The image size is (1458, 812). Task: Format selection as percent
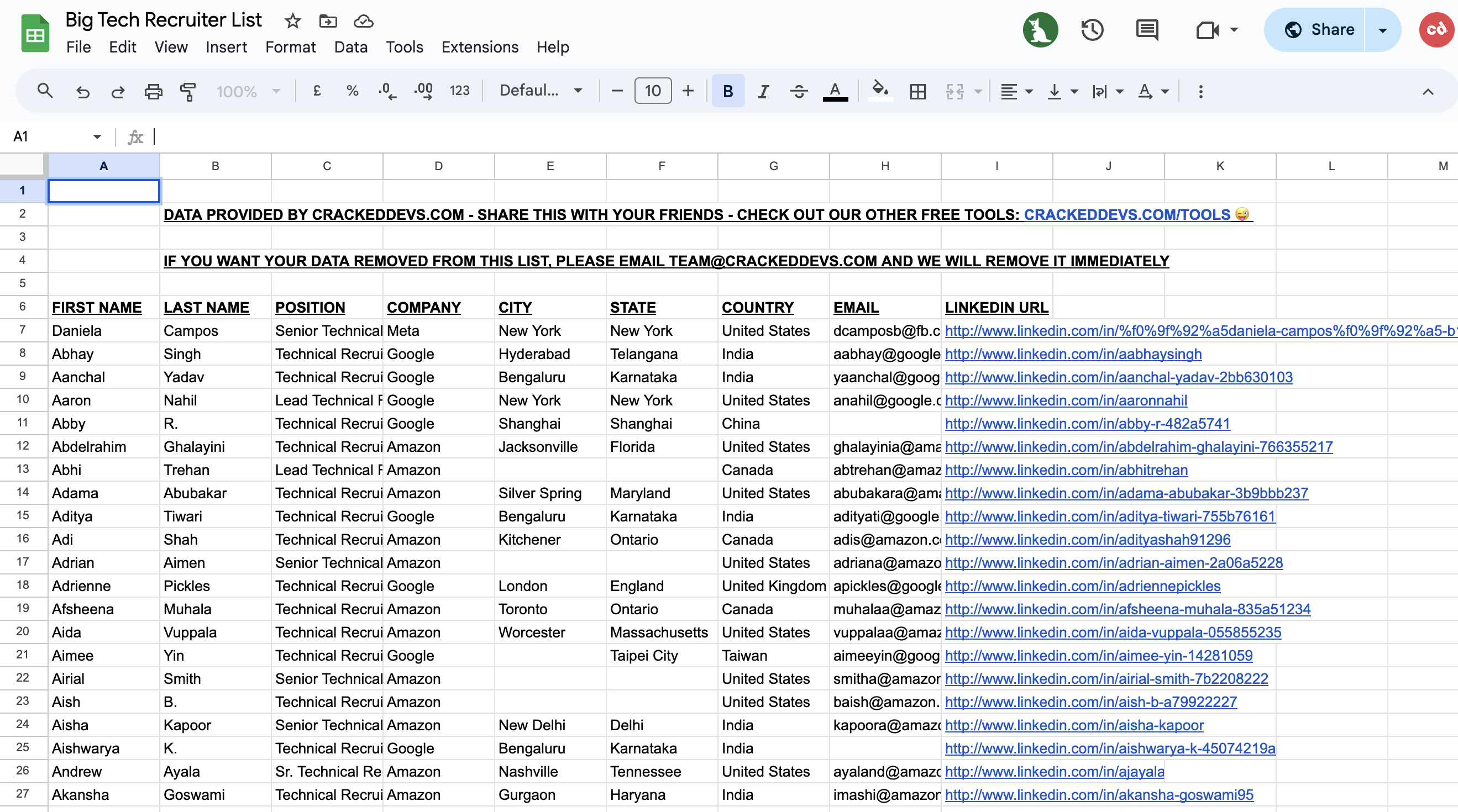click(352, 91)
